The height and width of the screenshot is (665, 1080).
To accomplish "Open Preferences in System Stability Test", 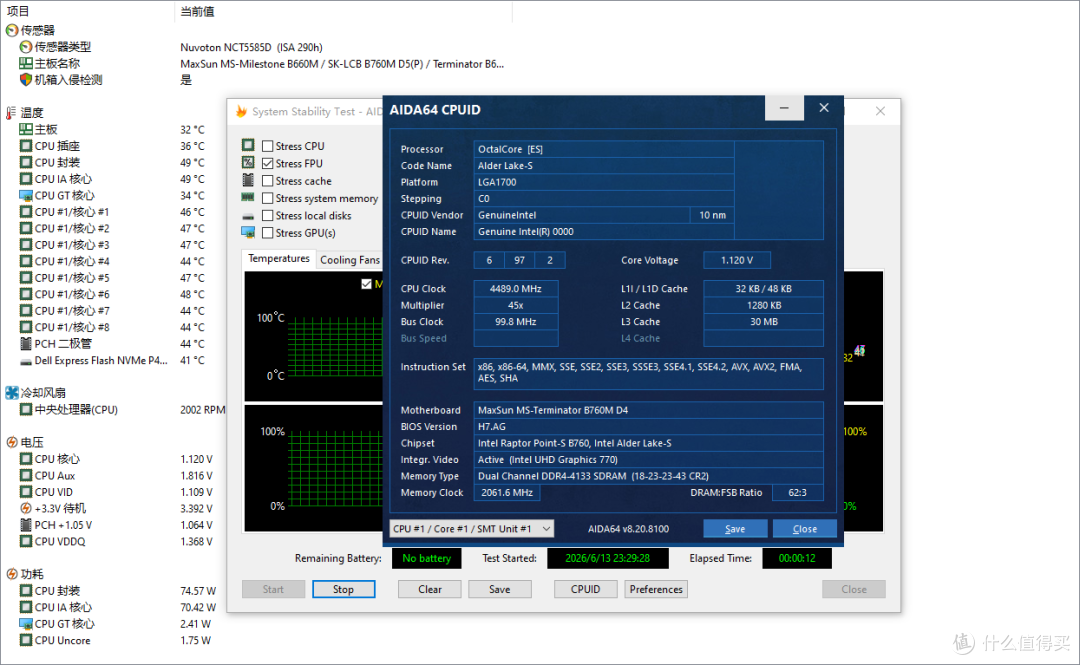I will pyautogui.click(x=656, y=589).
